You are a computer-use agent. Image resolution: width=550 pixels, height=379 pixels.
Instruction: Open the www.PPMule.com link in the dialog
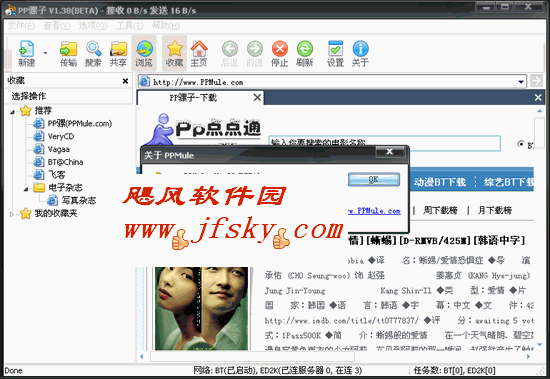tap(374, 211)
